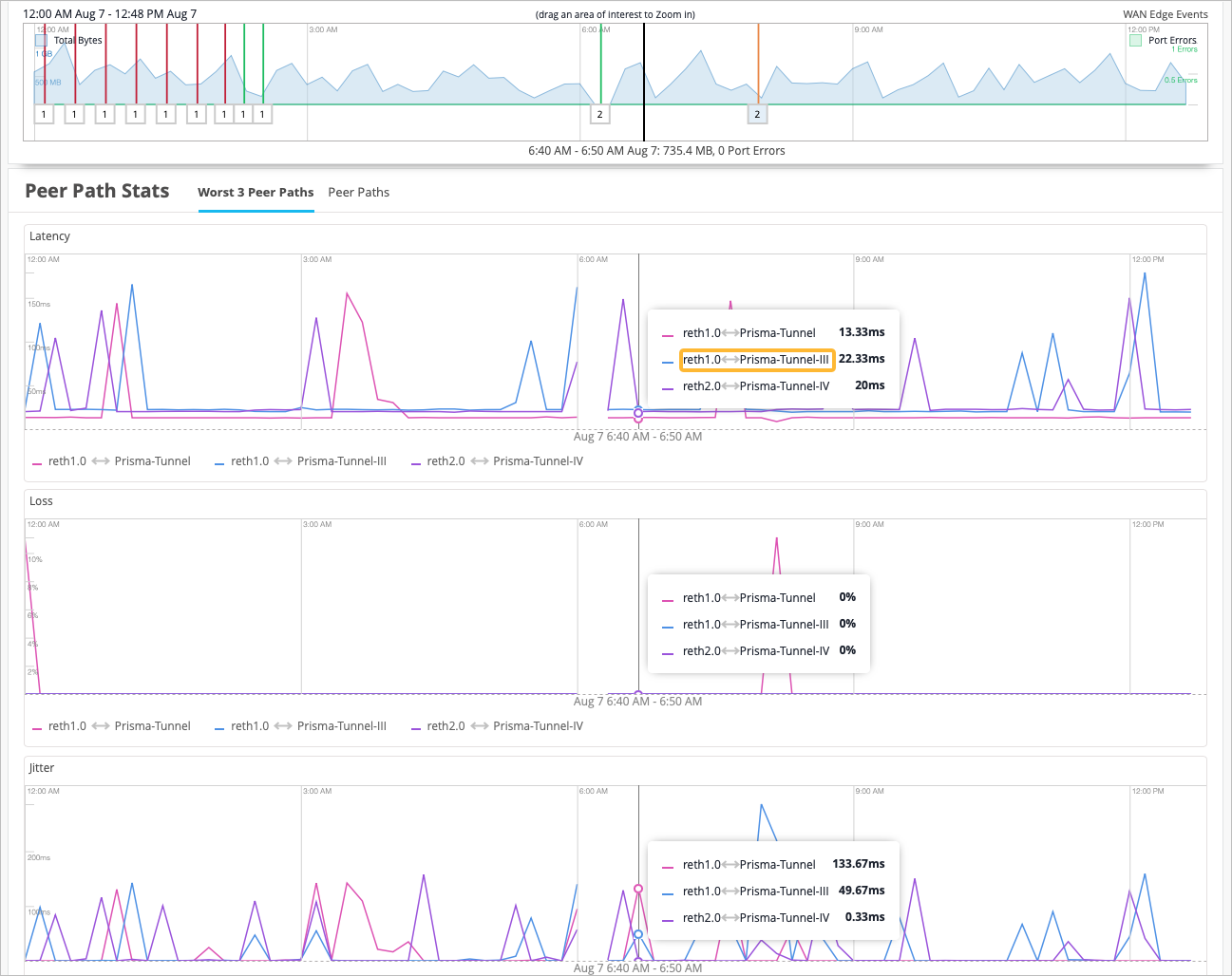Open event marker 2 under the green line

coord(599,114)
